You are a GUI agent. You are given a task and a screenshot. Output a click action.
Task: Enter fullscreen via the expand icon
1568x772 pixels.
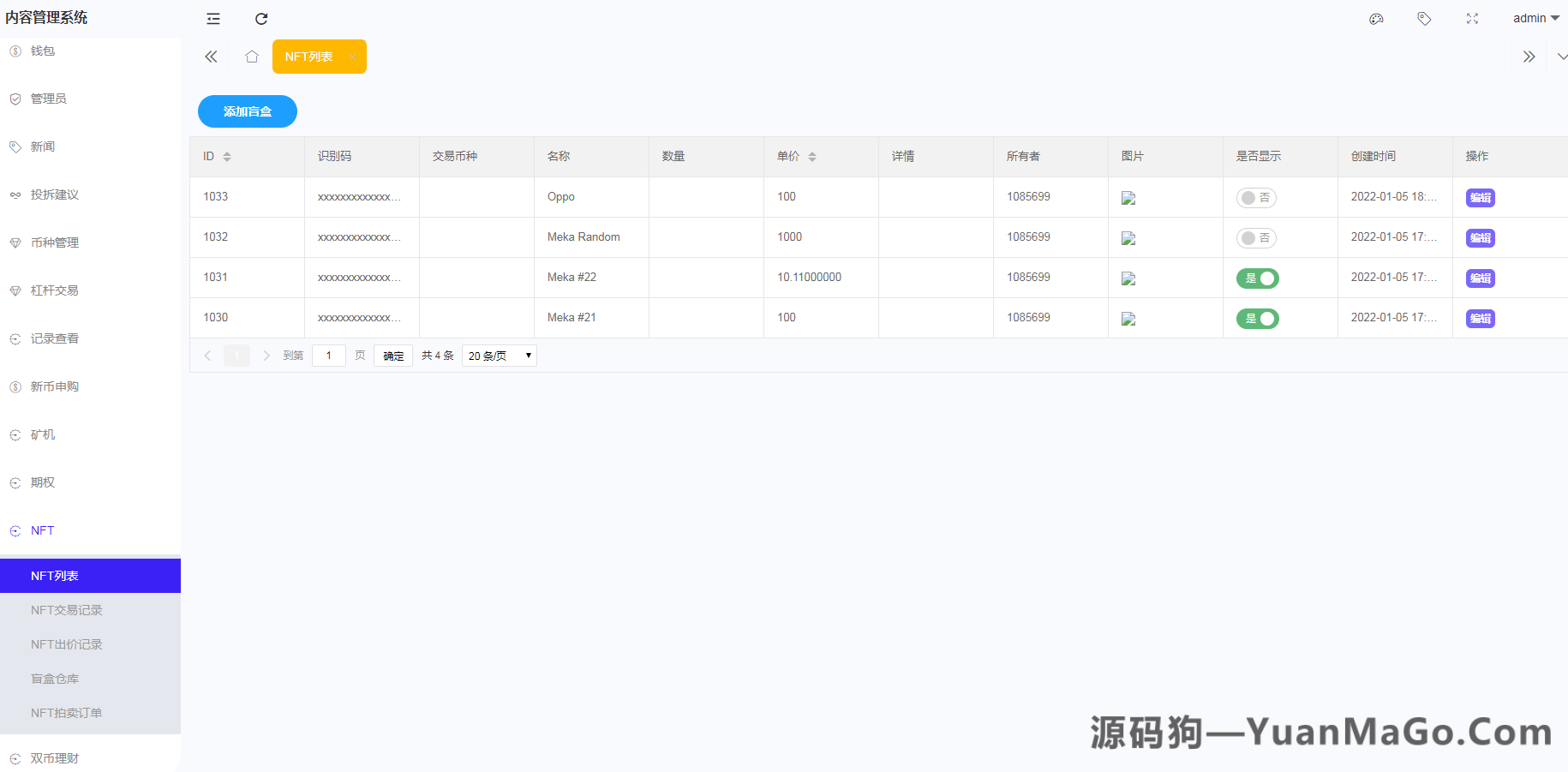pyautogui.click(x=1472, y=18)
